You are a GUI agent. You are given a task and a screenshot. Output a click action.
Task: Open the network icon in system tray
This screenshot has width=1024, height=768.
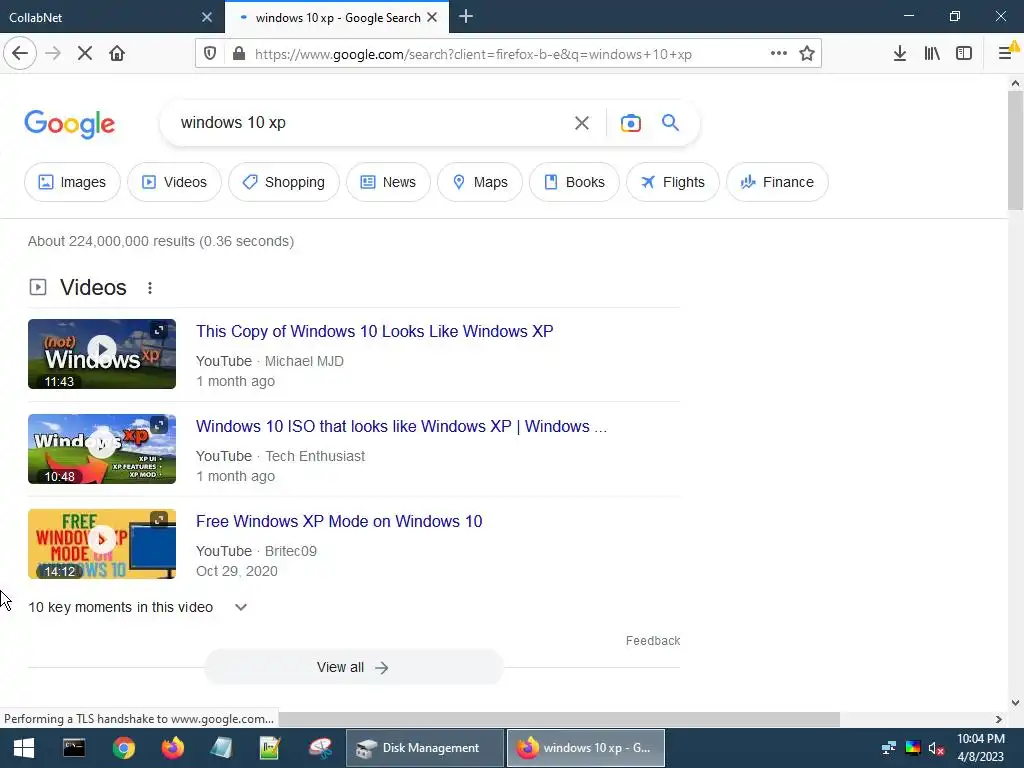(x=889, y=748)
